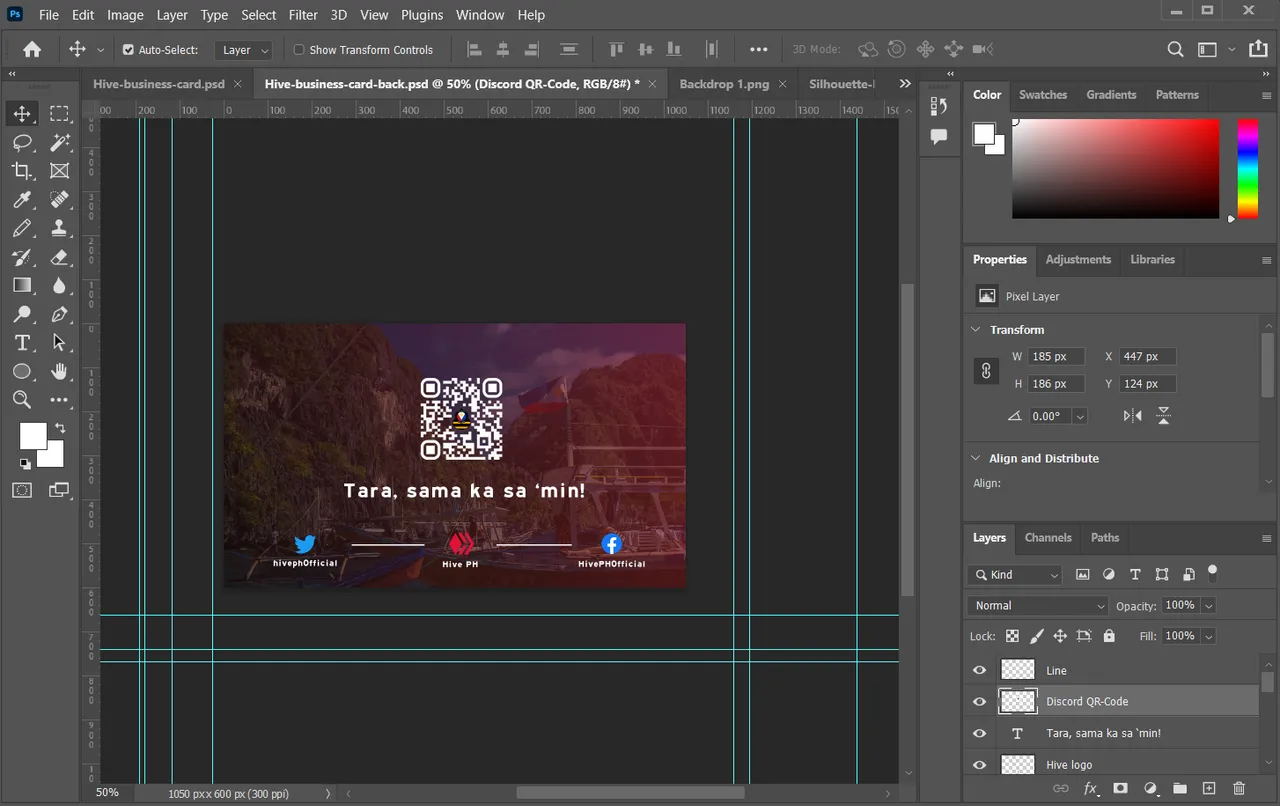Select the Zoom tool
The image size is (1280, 806).
[x=22, y=400]
